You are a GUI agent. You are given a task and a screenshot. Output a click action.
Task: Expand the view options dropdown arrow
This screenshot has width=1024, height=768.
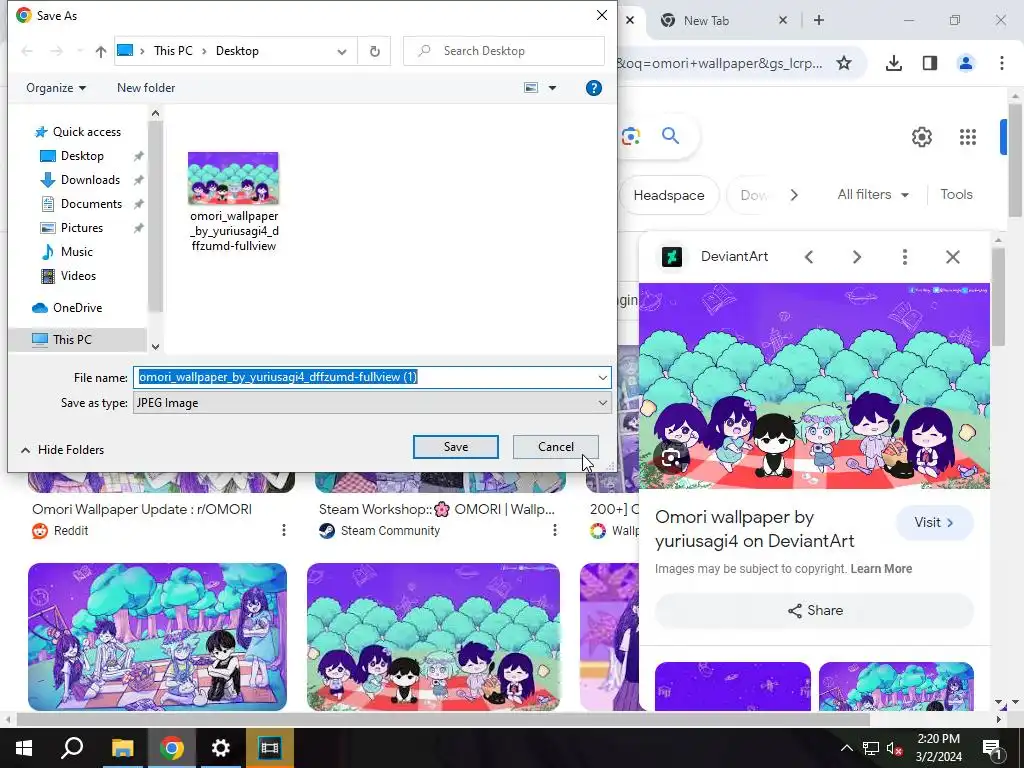coord(552,88)
